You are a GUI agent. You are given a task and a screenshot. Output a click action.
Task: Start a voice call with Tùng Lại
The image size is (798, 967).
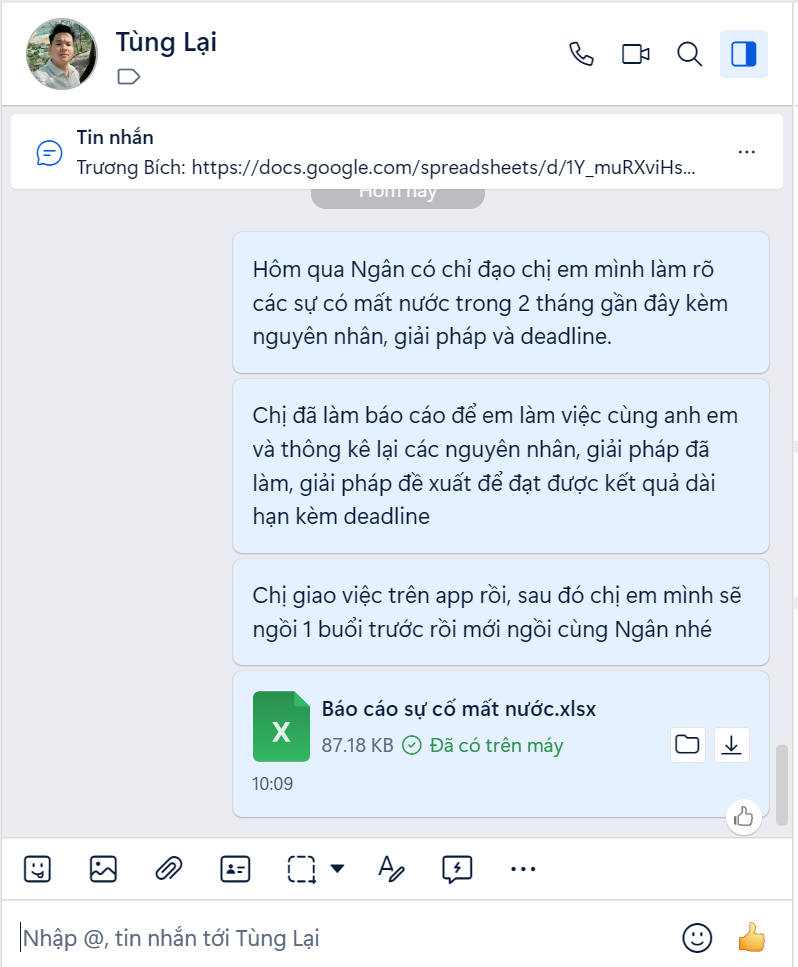(581, 54)
